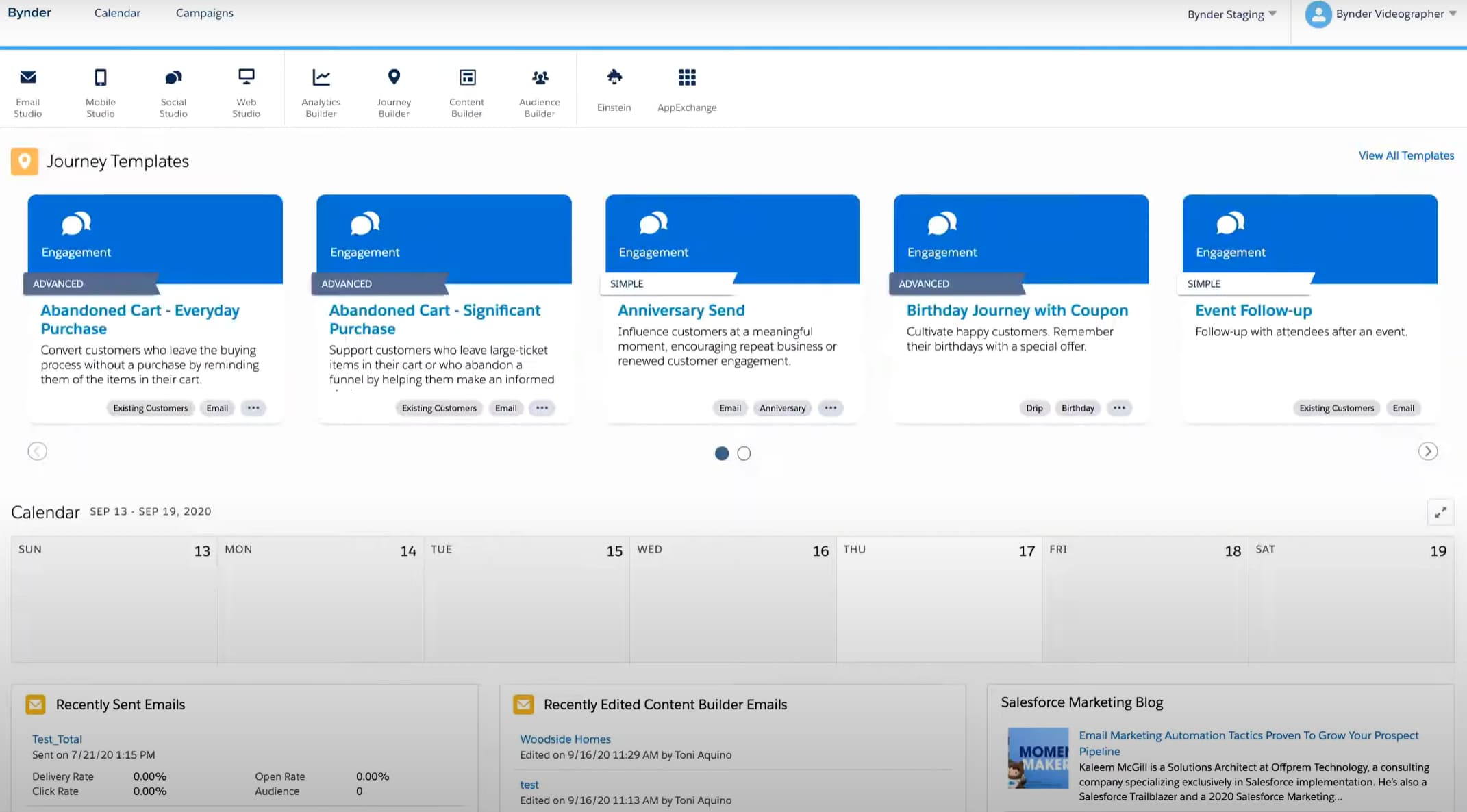
Task: Open AppExchange
Action: point(687,89)
